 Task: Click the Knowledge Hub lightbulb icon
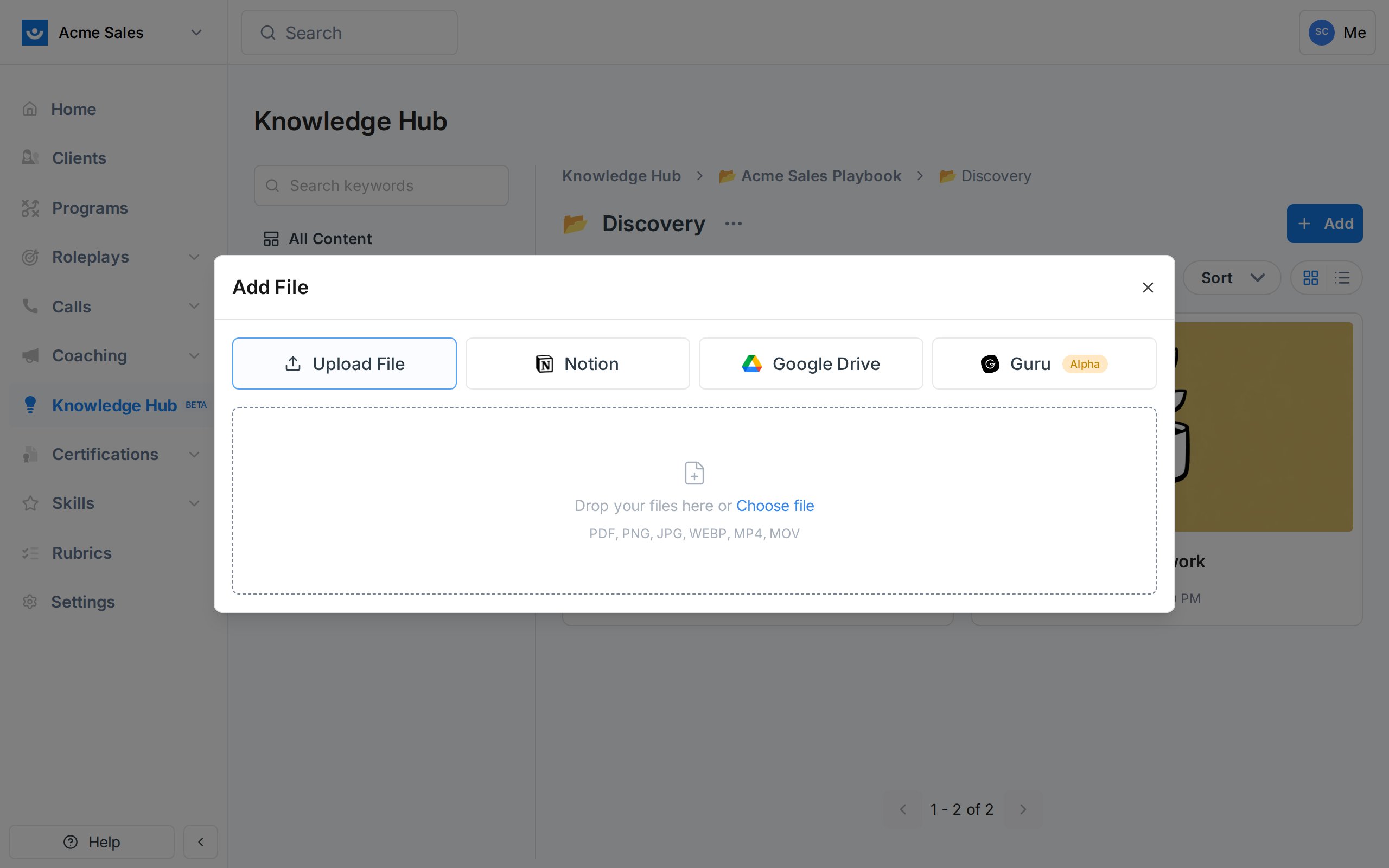(30, 405)
